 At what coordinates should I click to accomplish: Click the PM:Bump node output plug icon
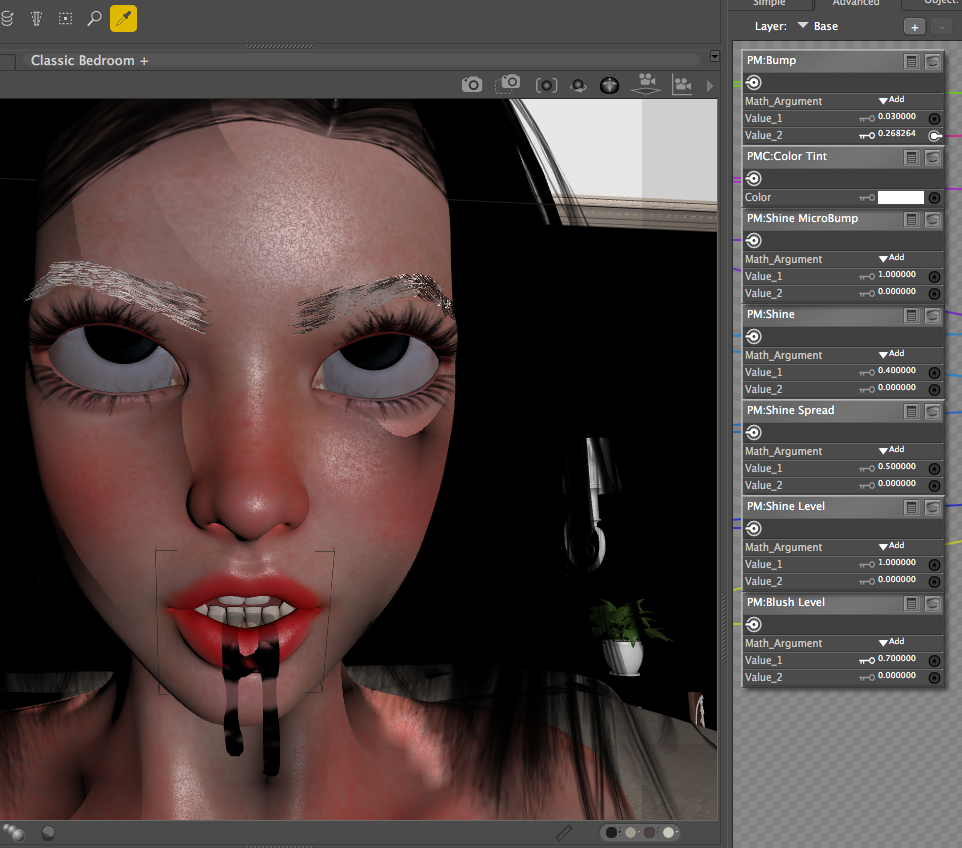point(754,84)
